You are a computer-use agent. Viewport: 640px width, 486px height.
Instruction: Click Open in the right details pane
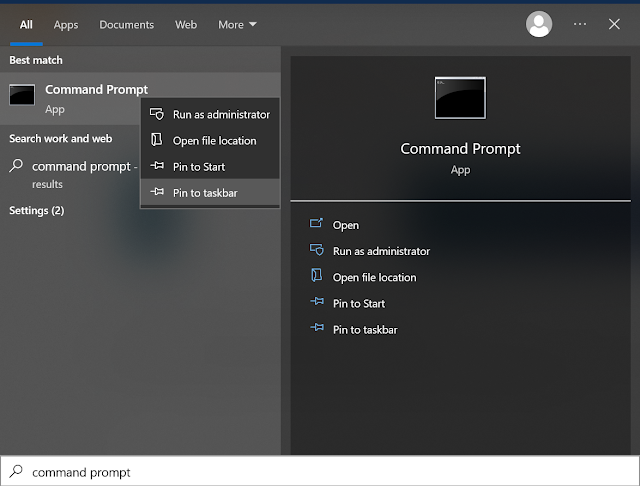pyautogui.click(x=346, y=225)
